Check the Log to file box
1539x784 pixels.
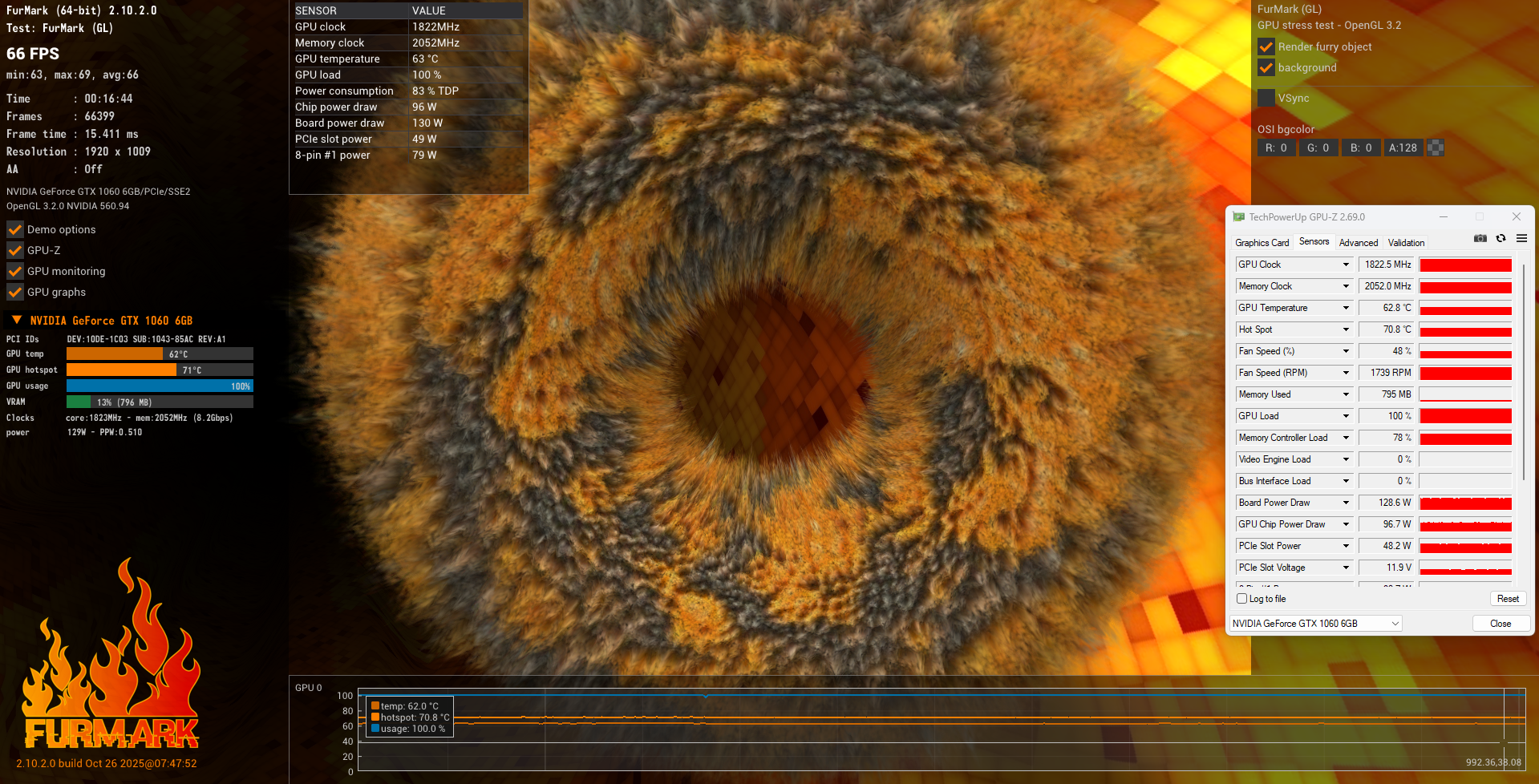(x=1241, y=599)
